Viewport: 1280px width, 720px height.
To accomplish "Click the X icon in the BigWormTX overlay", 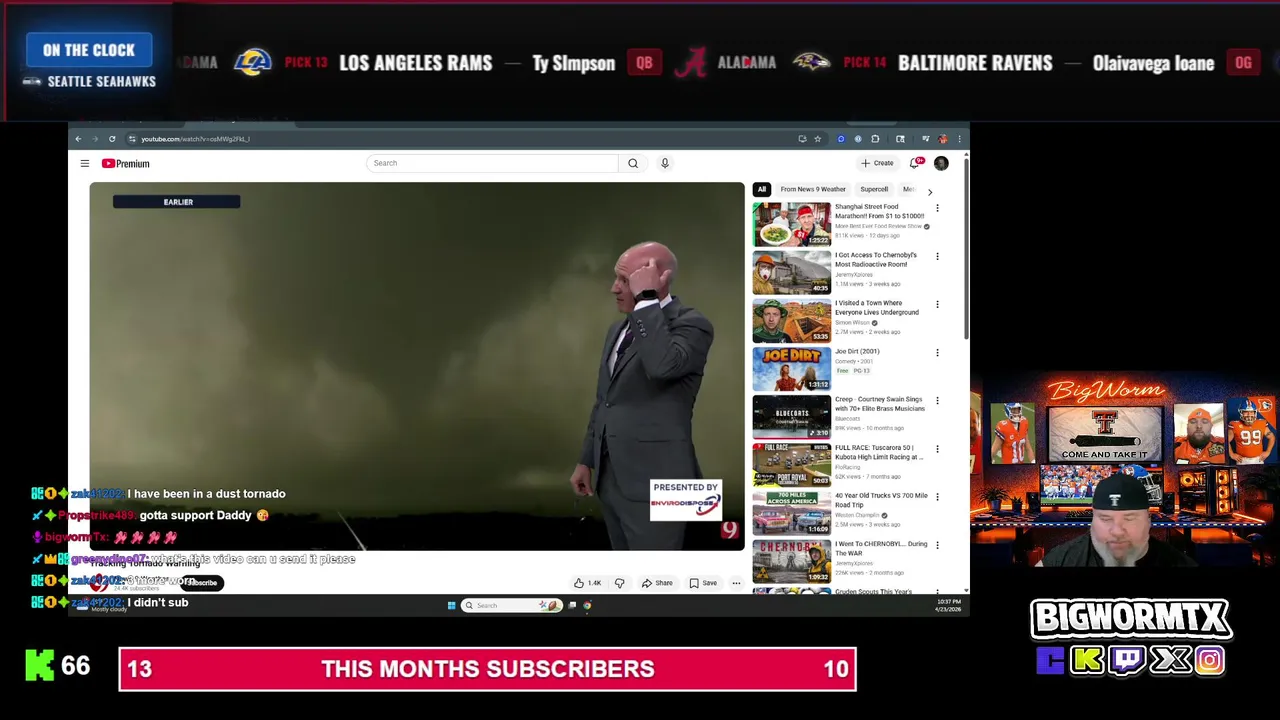I will 1170,660.
